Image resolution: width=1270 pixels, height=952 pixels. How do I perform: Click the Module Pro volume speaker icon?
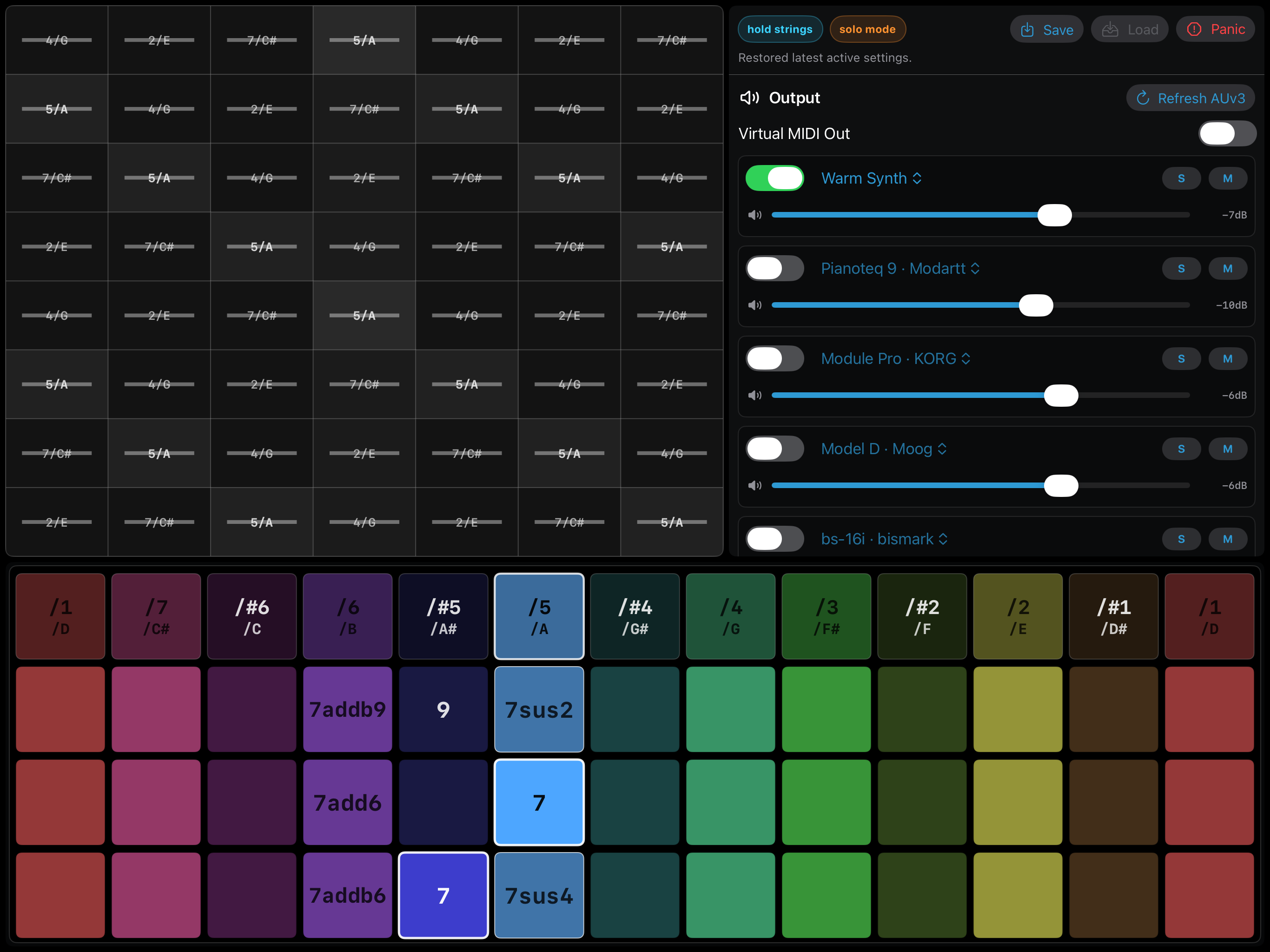(x=754, y=396)
